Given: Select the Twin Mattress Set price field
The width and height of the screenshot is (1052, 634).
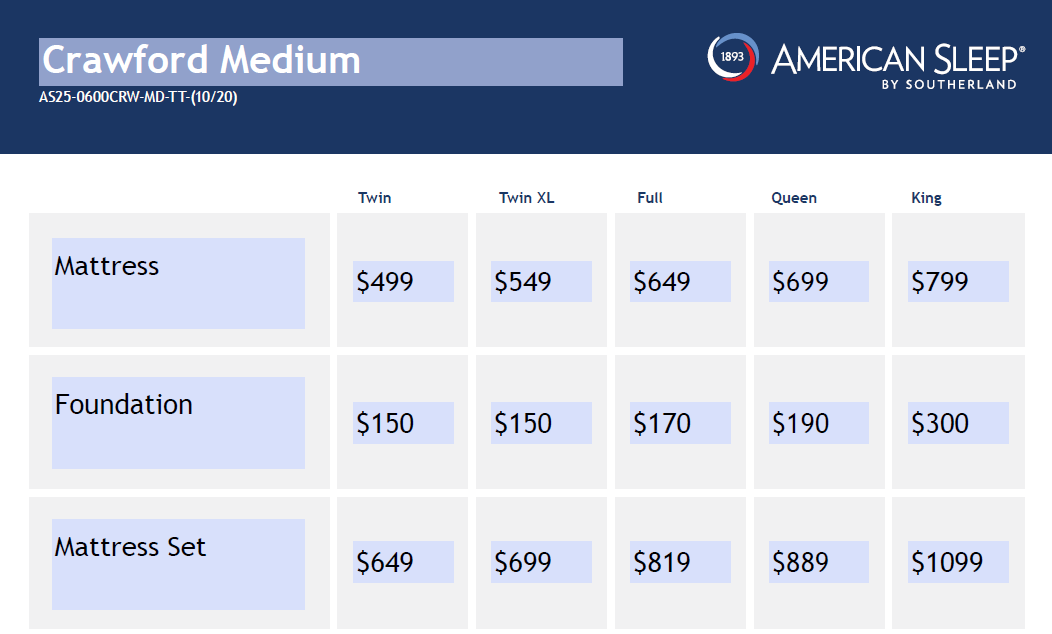Looking at the screenshot, I should point(403,562).
